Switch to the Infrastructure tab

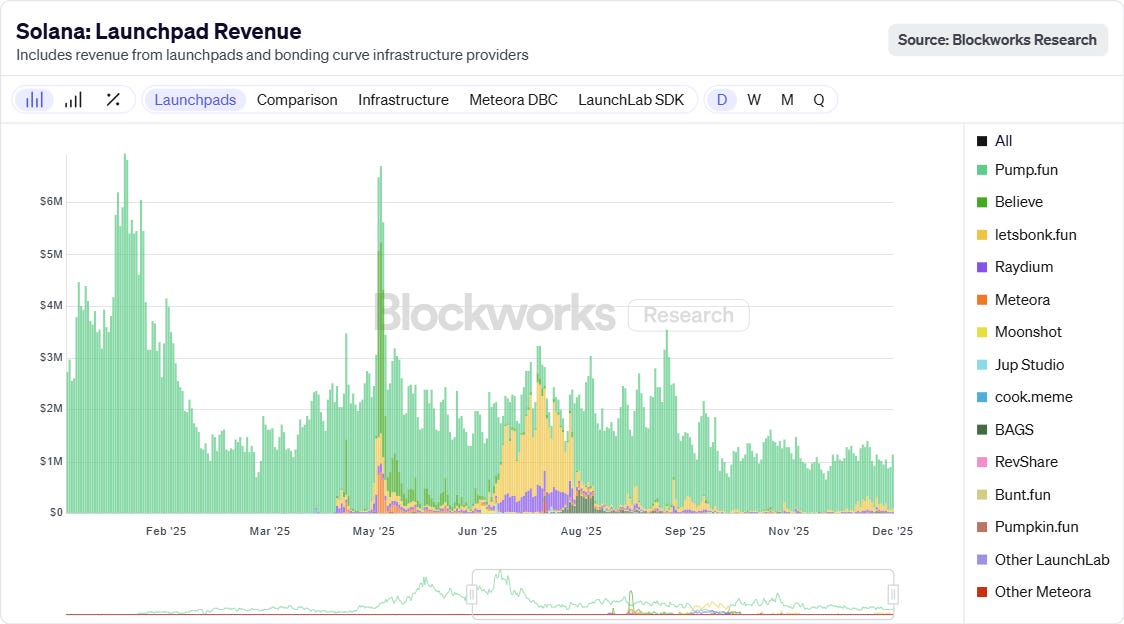click(x=403, y=100)
